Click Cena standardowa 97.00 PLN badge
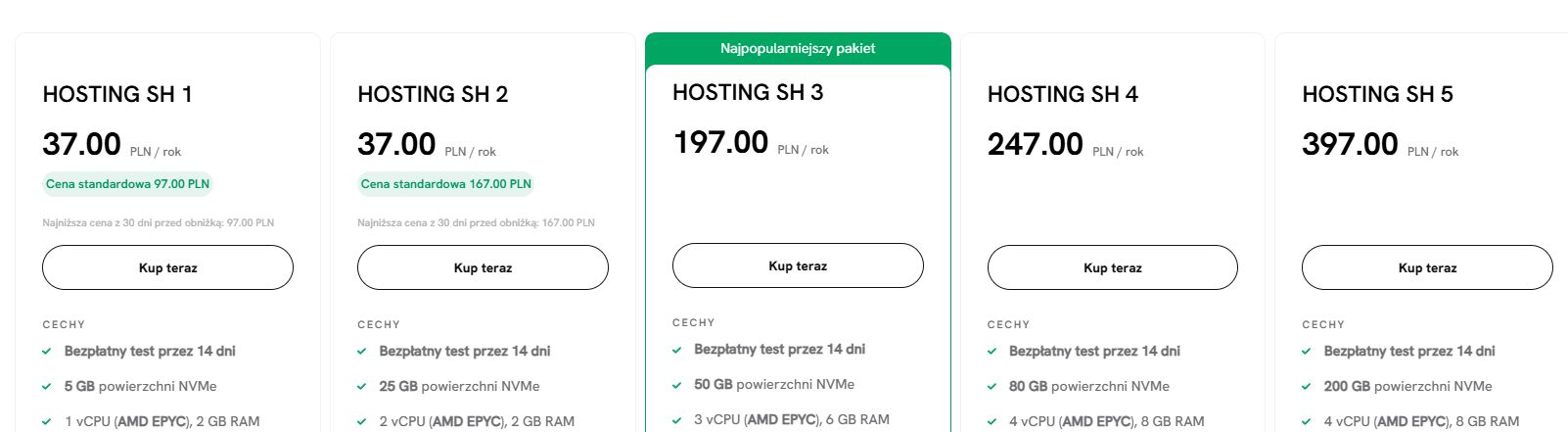Screen dimensions: 1568x432 [x=127, y=184]
